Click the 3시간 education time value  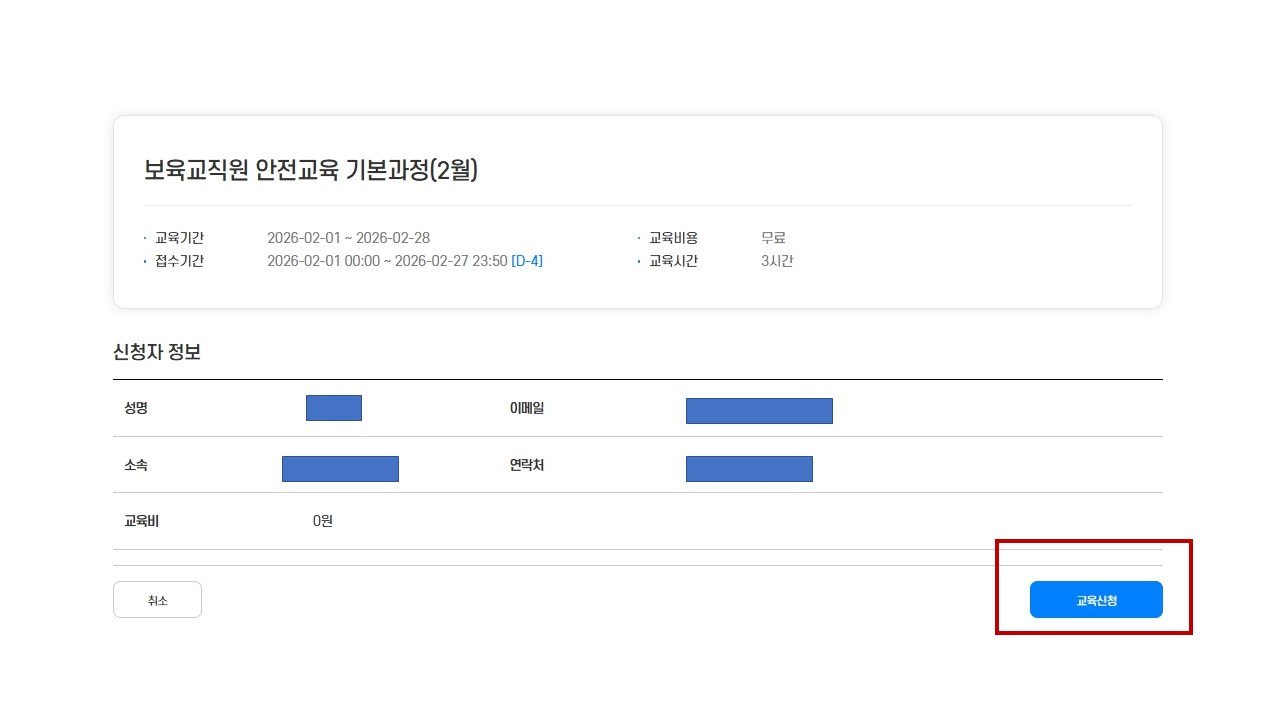pyautogui.click(x=777, y=261)
